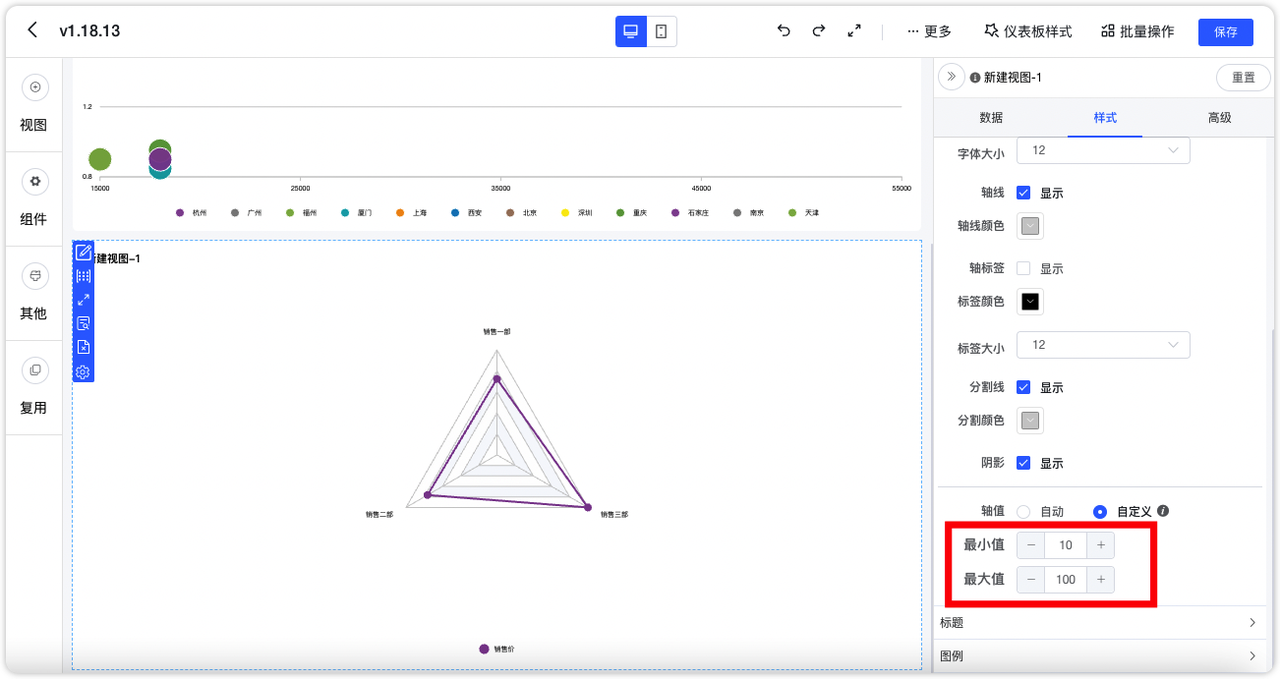Undo the last change

[x=784, y=31]
